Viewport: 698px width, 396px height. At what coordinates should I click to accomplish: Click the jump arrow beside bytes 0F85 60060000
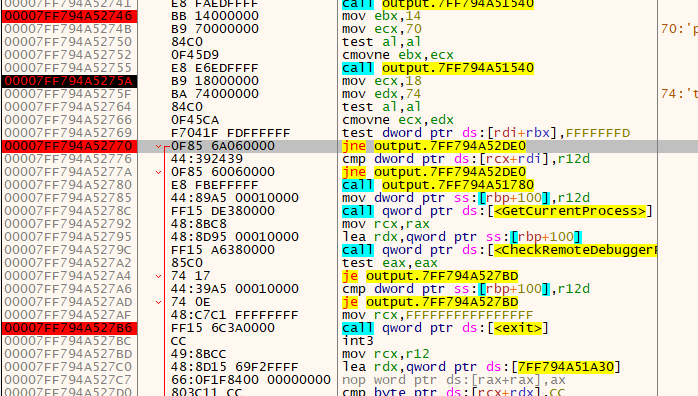pos(158,172)
